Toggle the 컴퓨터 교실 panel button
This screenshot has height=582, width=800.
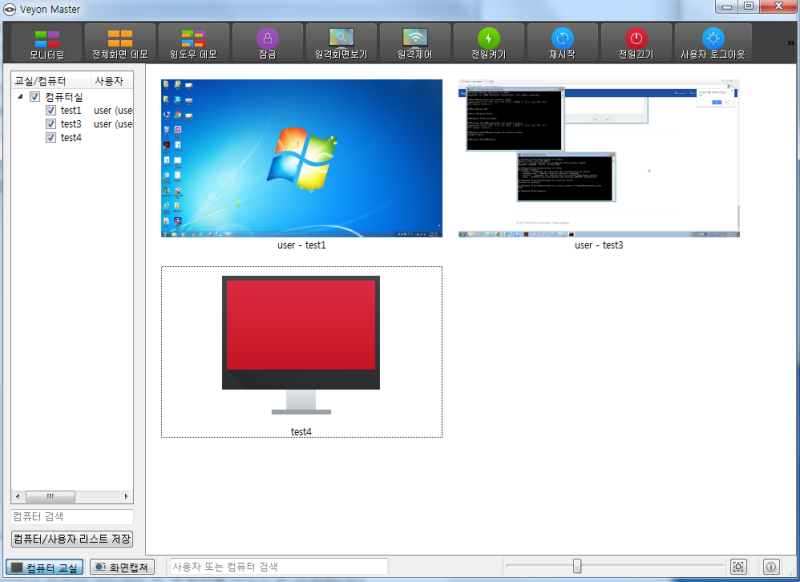44,567
